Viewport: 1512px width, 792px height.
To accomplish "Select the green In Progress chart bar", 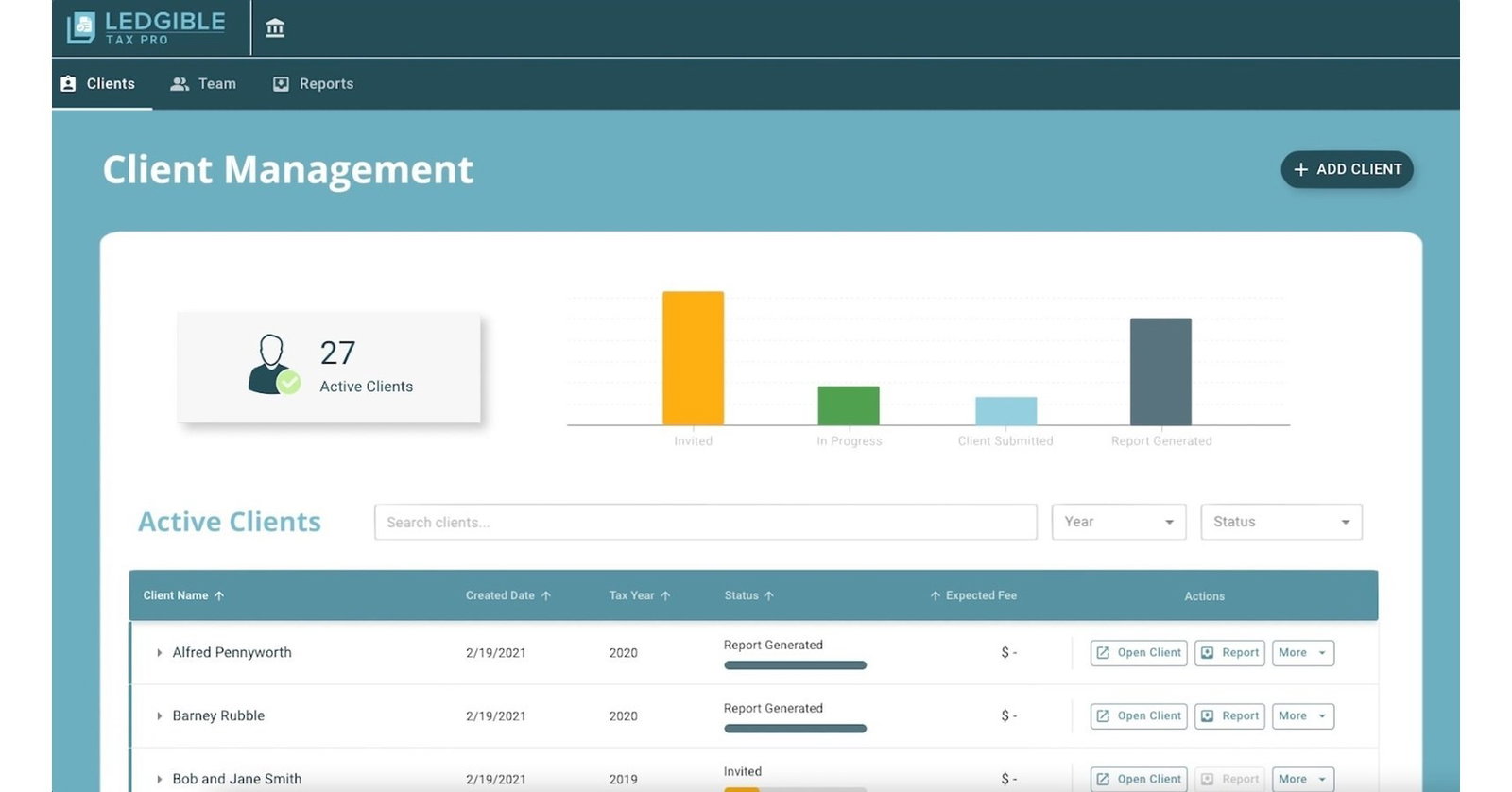I will [849, 405].
